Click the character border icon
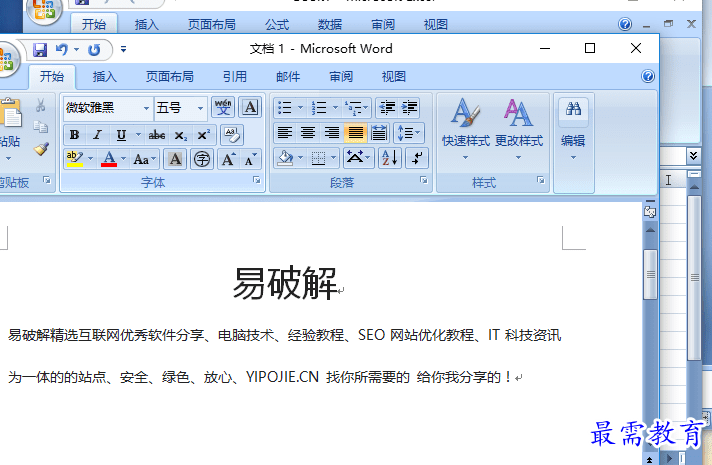Viewport: 712px width, 465px height. pos(250,108)
